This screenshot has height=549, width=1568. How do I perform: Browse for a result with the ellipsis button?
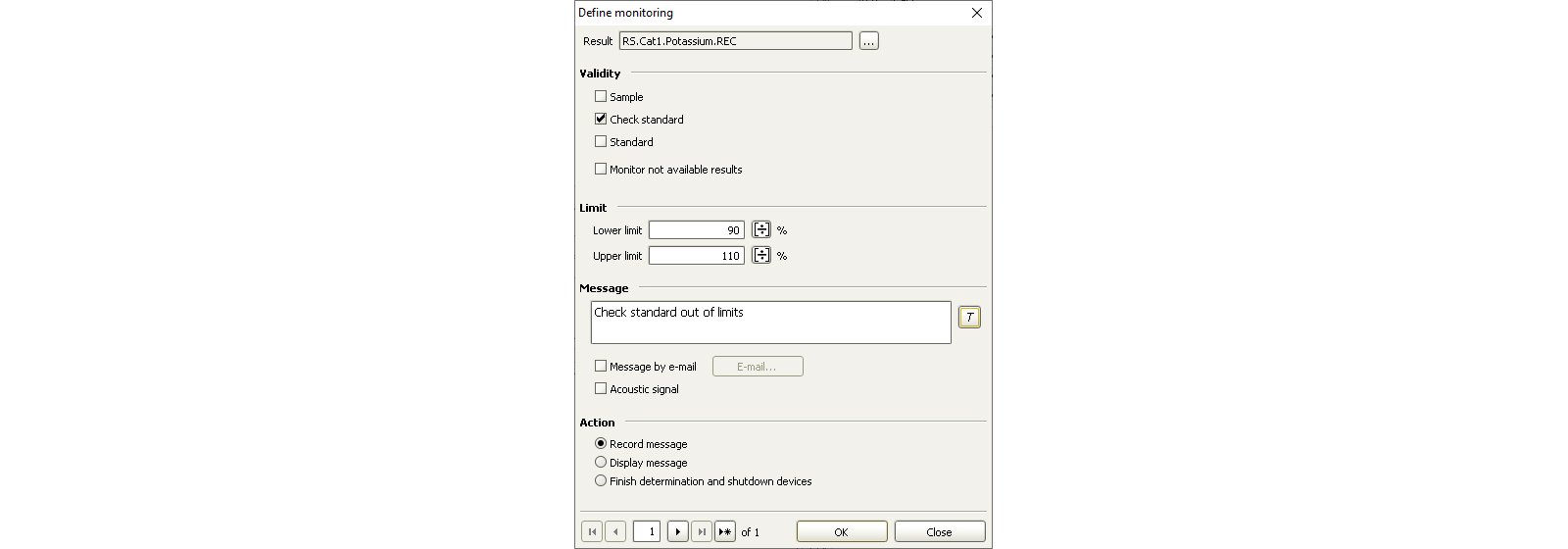869,41
